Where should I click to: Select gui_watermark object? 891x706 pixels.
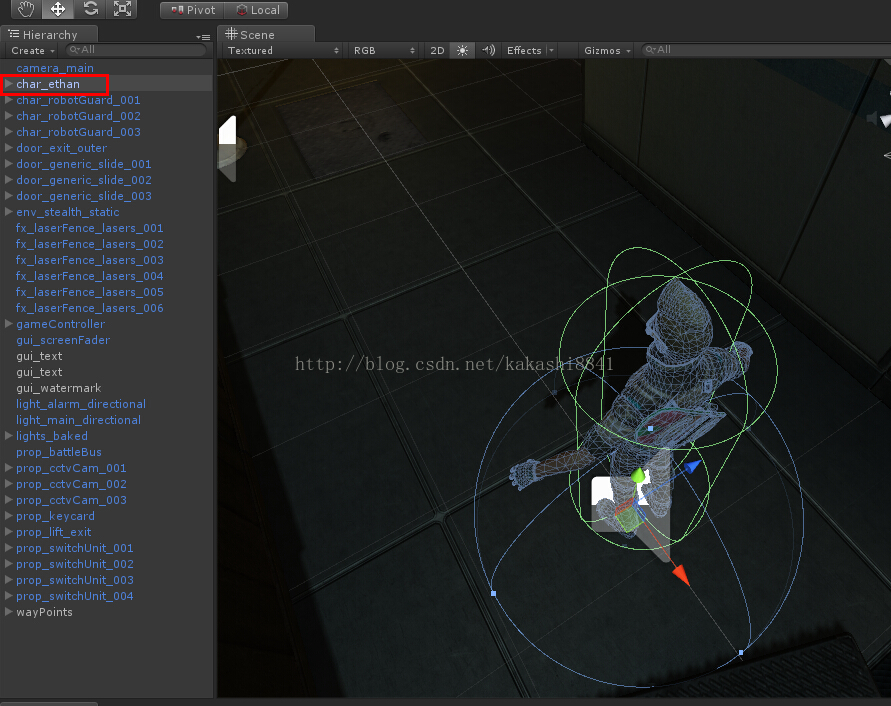(59, 388)
